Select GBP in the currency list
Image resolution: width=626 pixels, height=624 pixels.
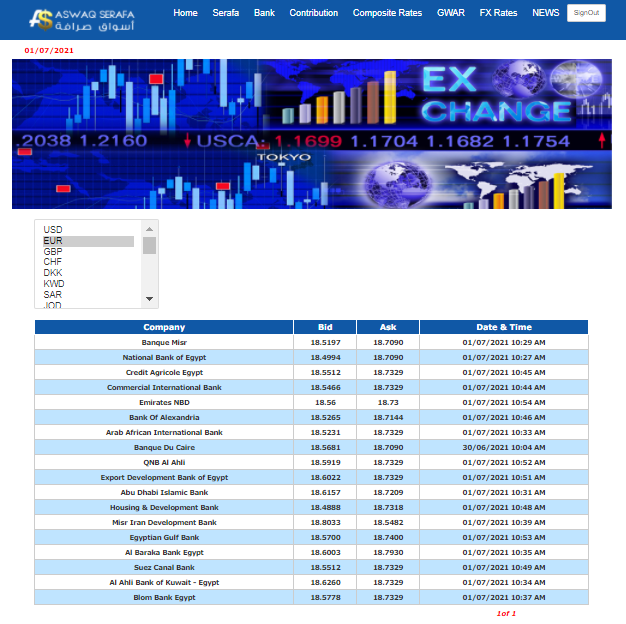(88, 252)
